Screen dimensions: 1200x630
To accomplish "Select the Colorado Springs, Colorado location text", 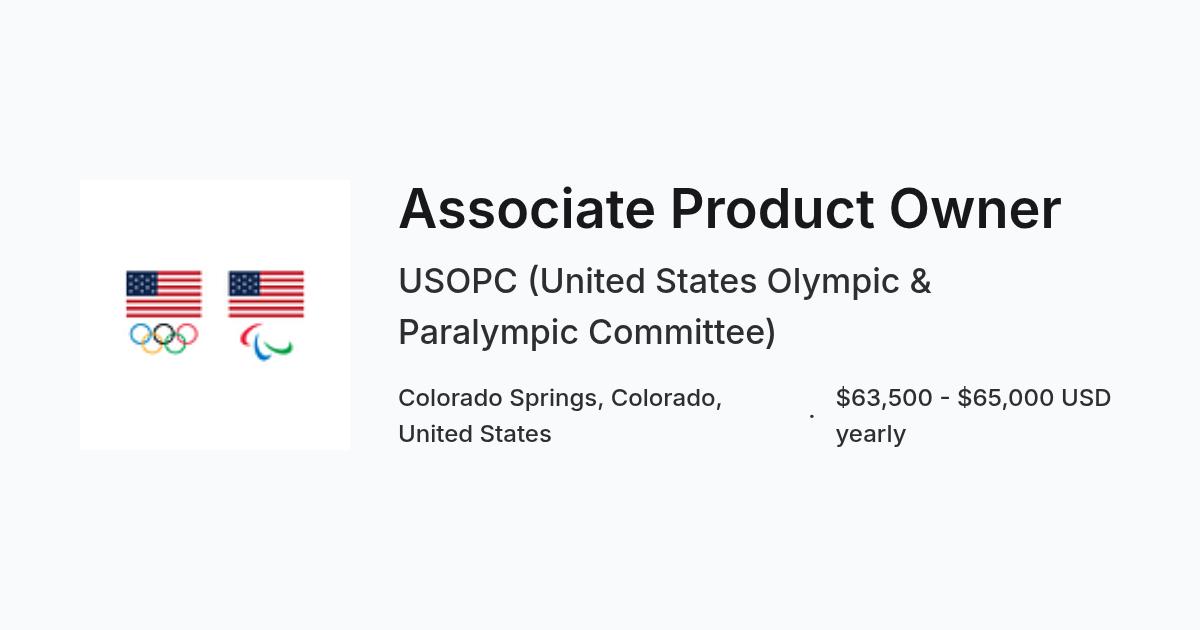I will tap(560, 398).
